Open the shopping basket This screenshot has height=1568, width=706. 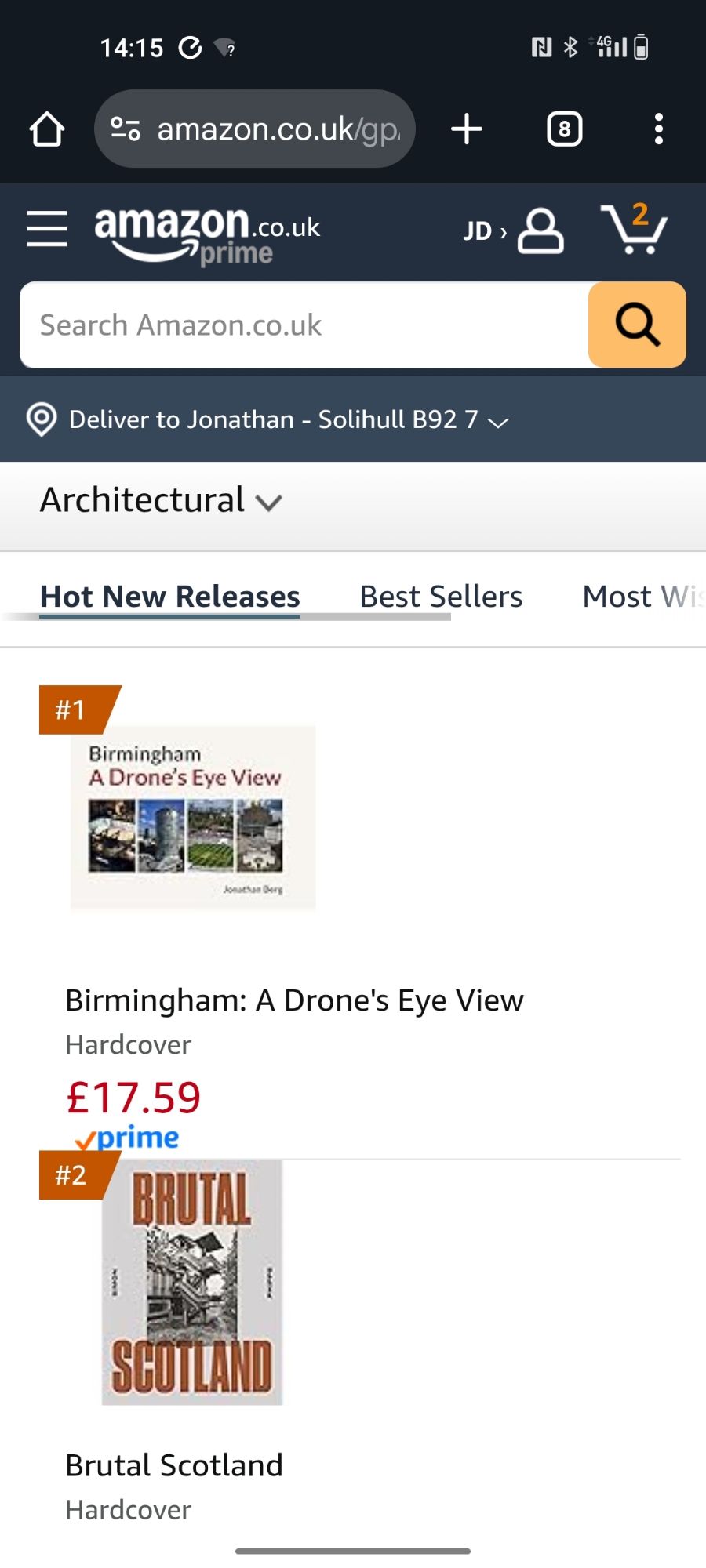tap(634, 230)
